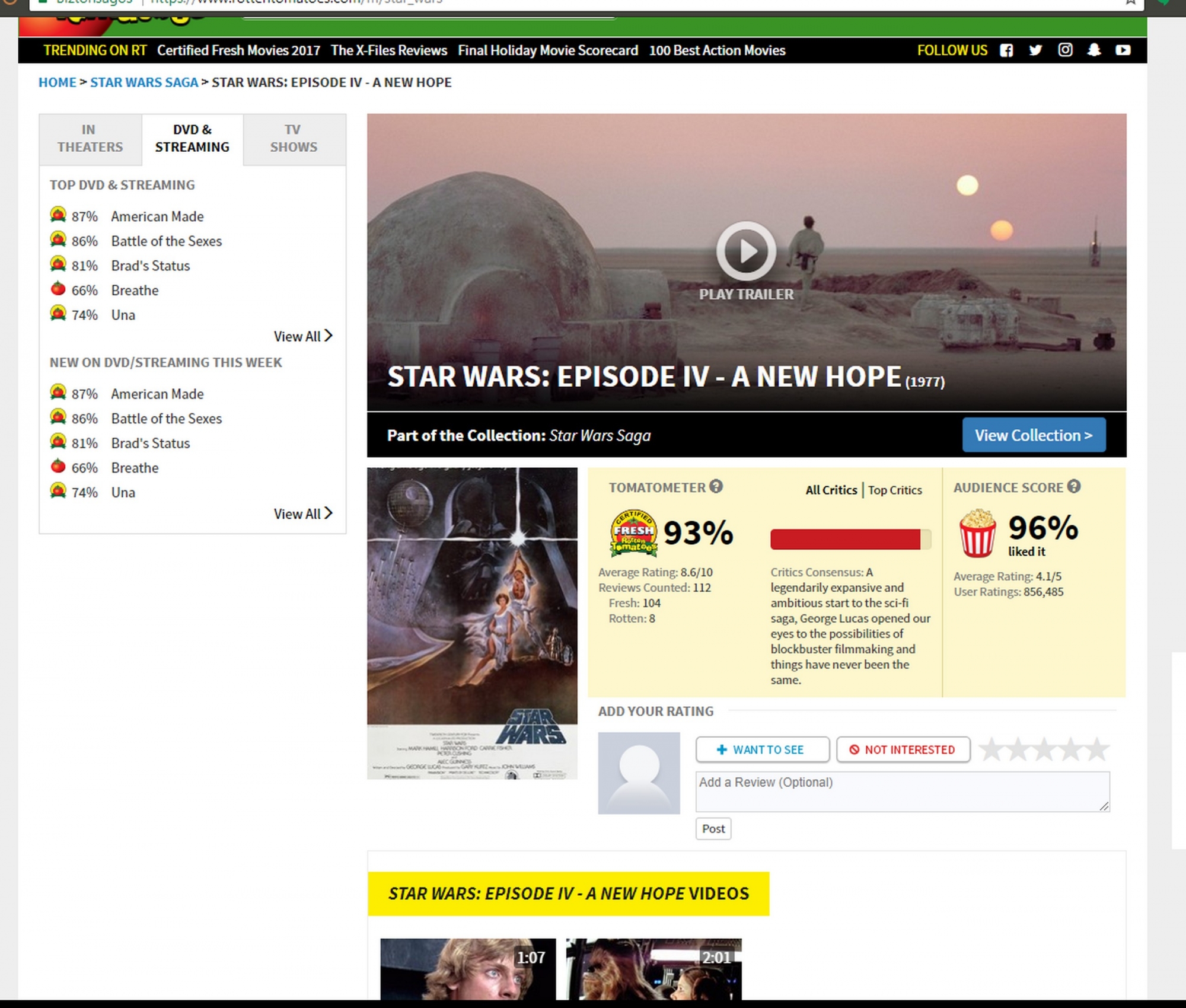
Task: Open American Made under New this week
Action: click(x=157, y=394)
